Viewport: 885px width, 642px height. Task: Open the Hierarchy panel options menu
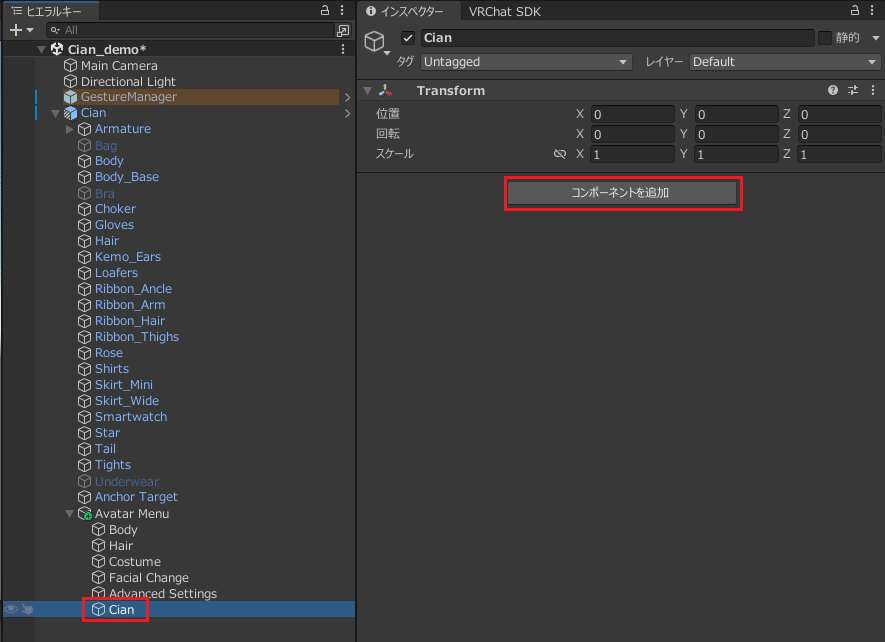tap(342, 10)
